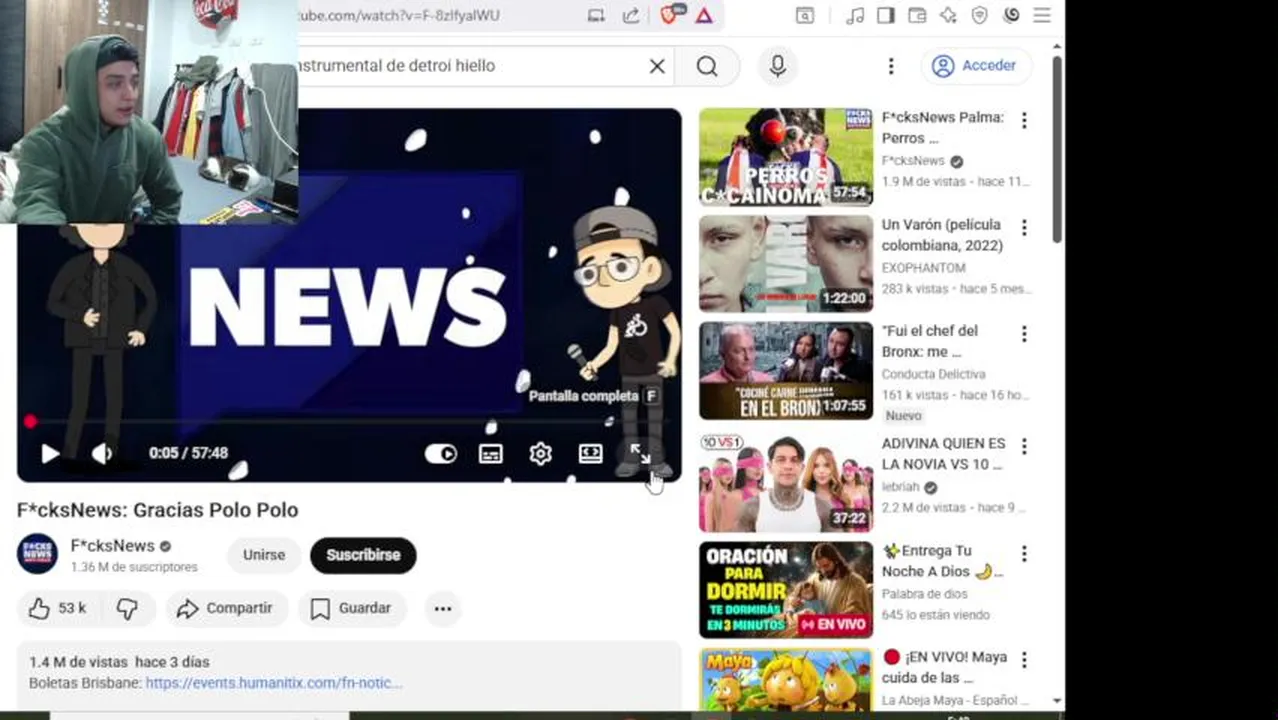Open the Brave Wallet icon
The width and height of the screenshot is (1278, 720).
pyautogui.click(x=917, y=15)
